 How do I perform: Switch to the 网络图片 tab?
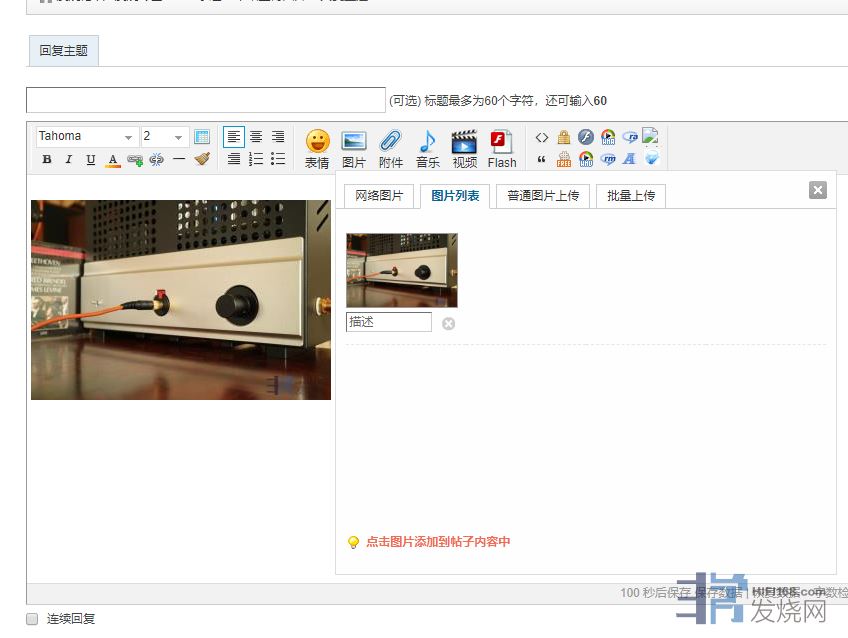tap(379, 196)
